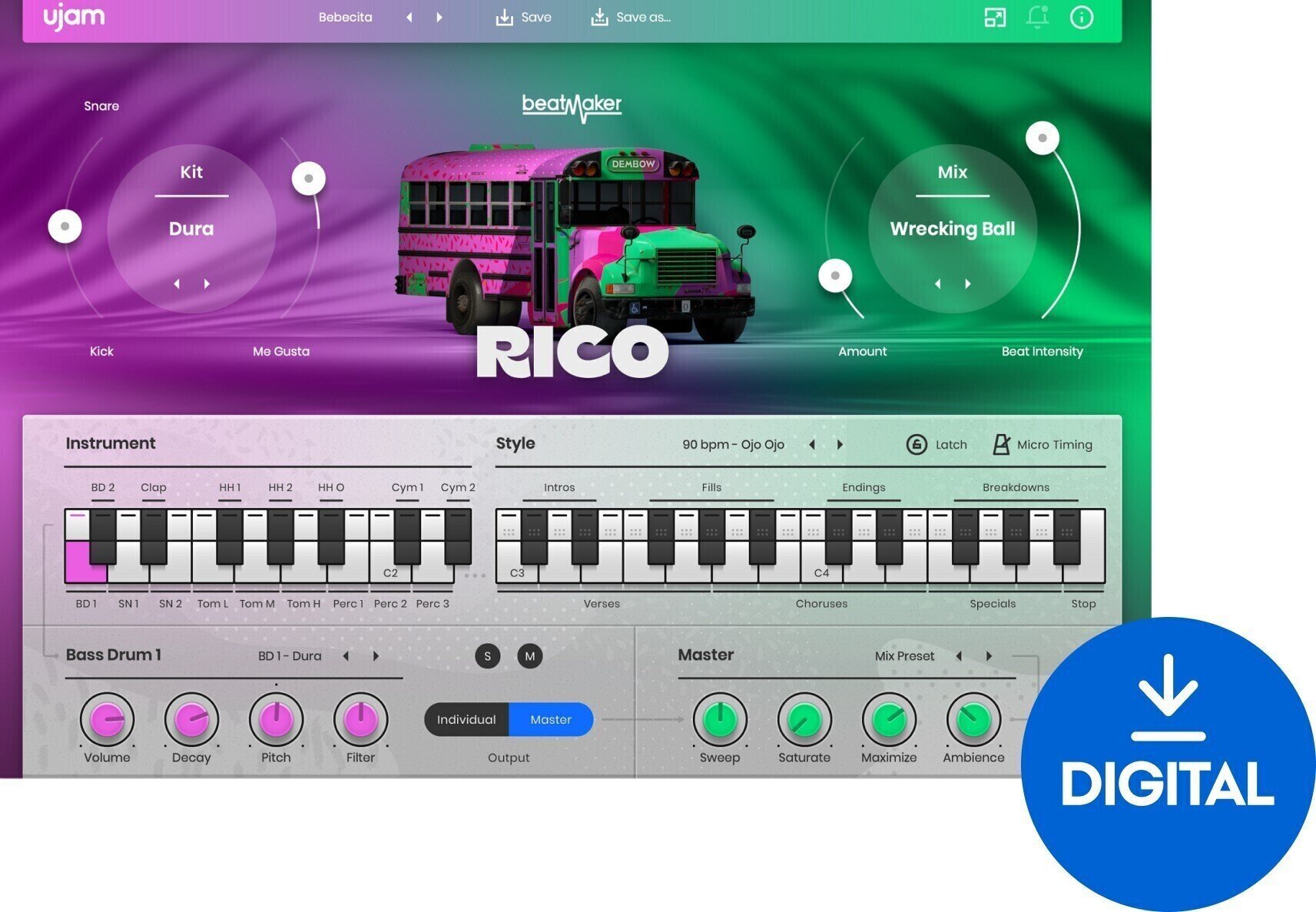
Task: Click the Choruses section label
Action: pyautogui.click(x=821, y=603)
